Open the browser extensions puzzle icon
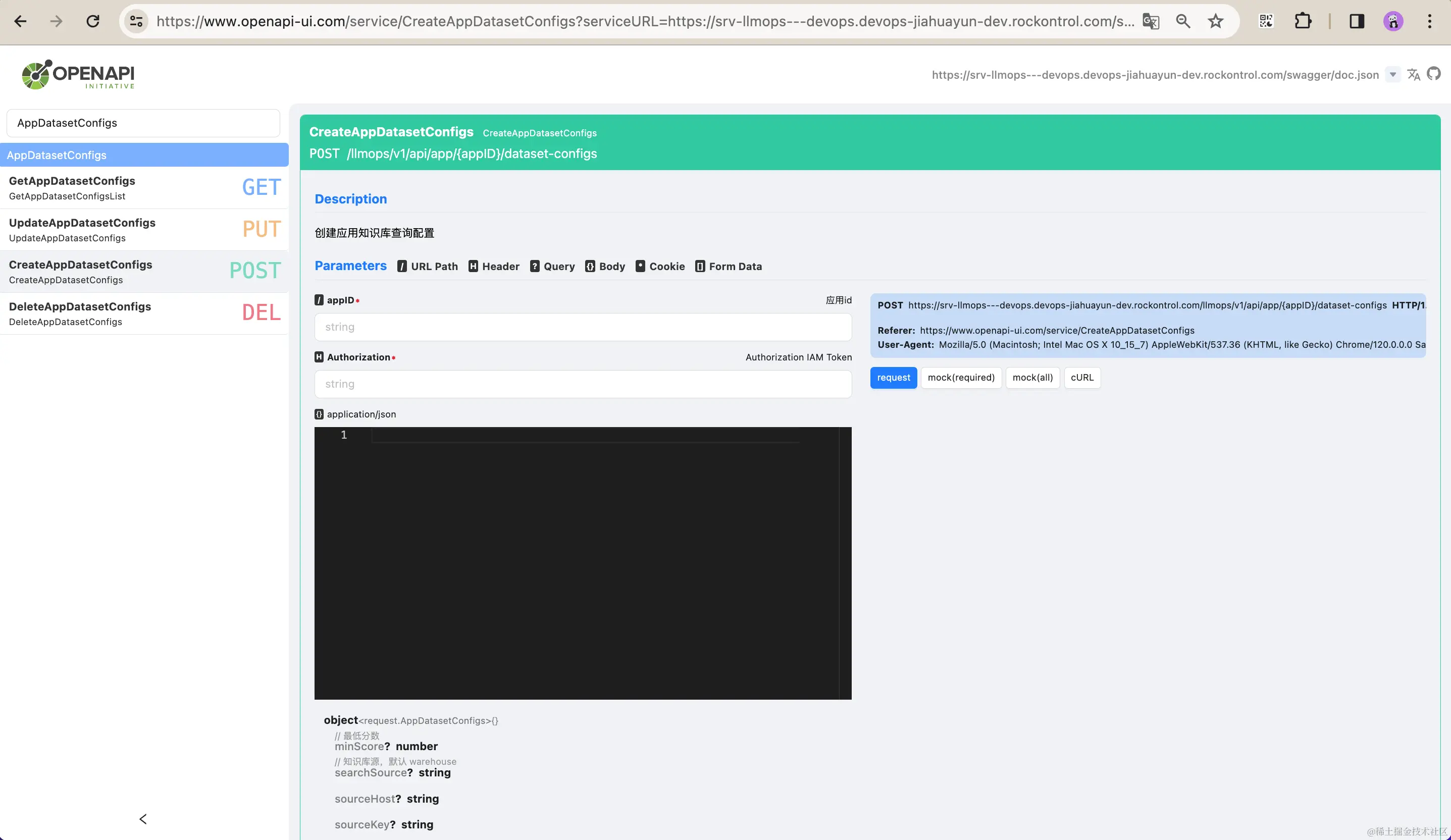The width and height of the screenshot is (1451, 840). (1303, 21)
